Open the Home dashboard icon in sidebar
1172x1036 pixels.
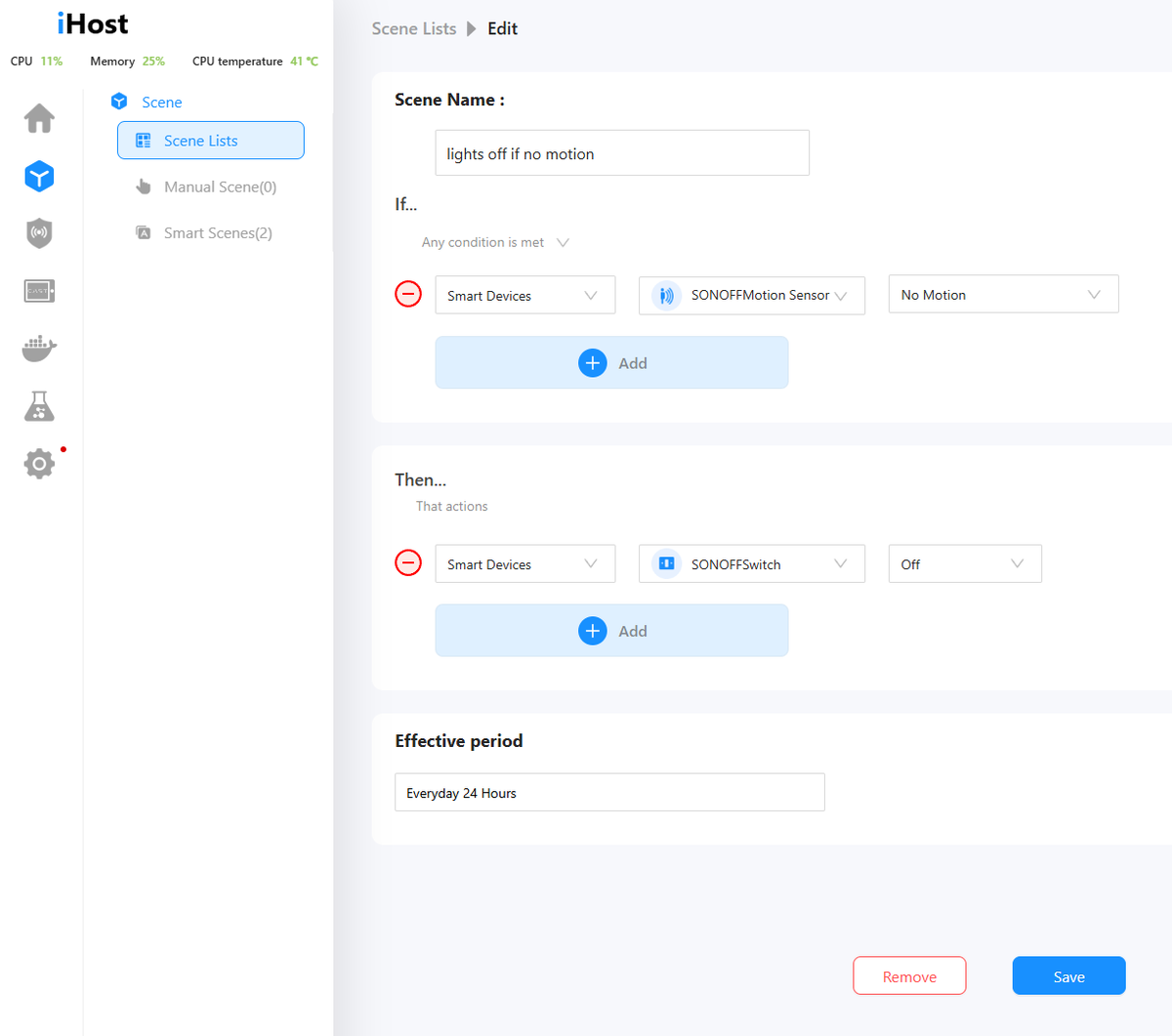click(x=38, y=117)
